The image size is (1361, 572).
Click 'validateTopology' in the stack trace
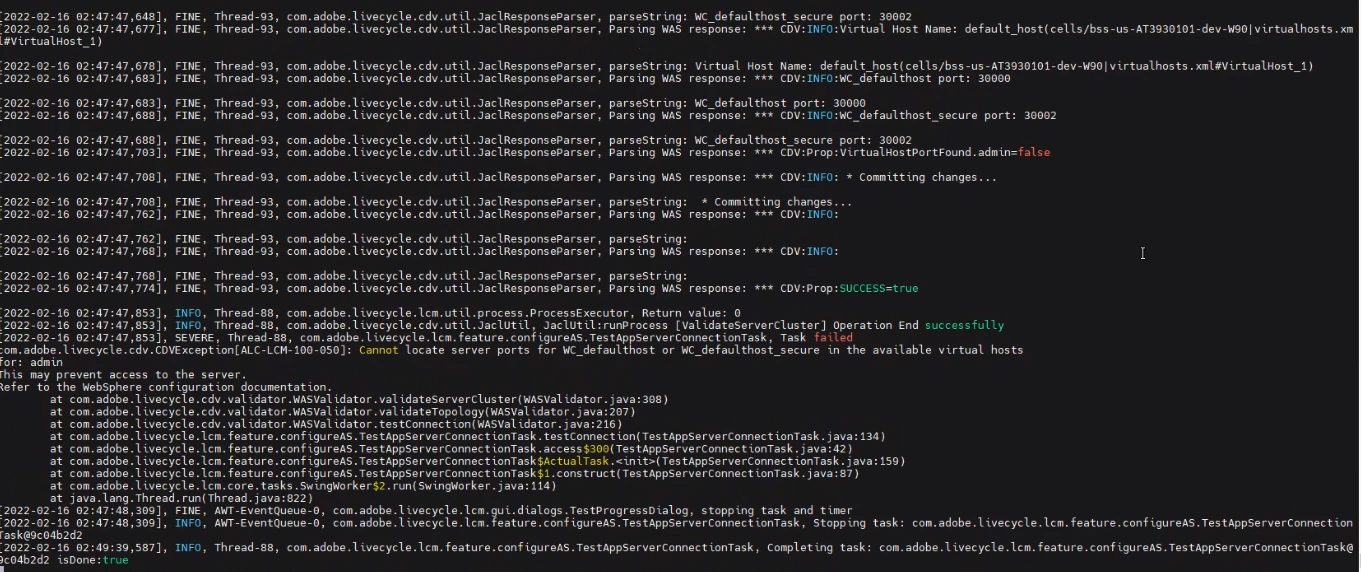pyautogui.click(x=432, y=411)
